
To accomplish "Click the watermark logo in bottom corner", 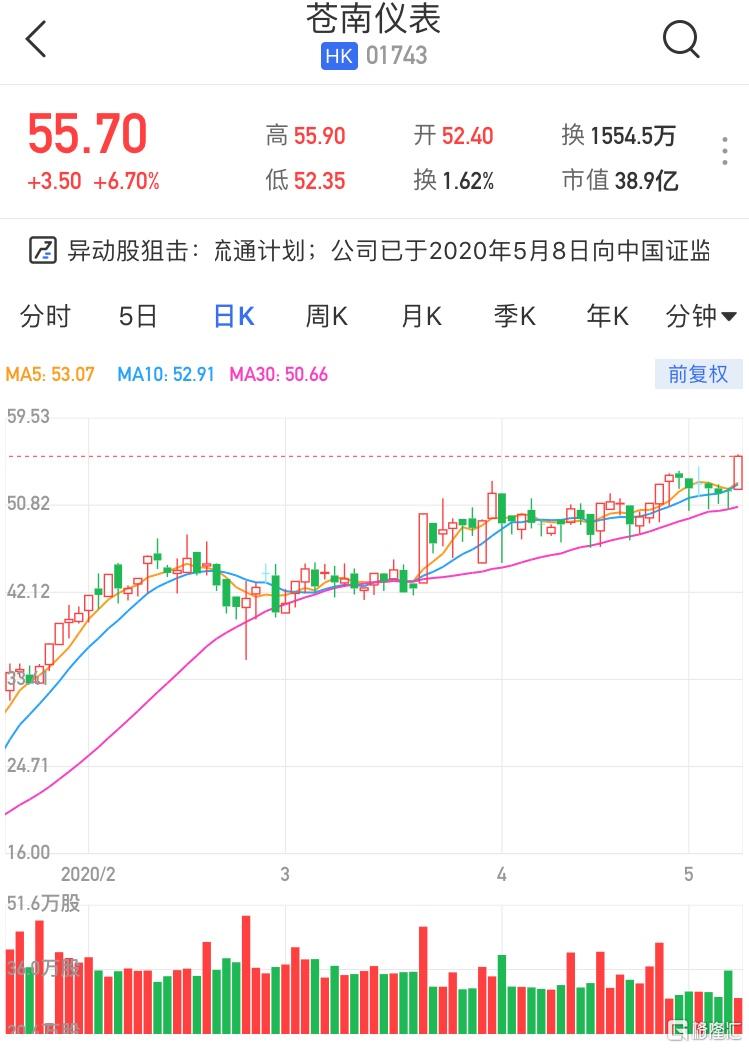I will coord(705,1029).
